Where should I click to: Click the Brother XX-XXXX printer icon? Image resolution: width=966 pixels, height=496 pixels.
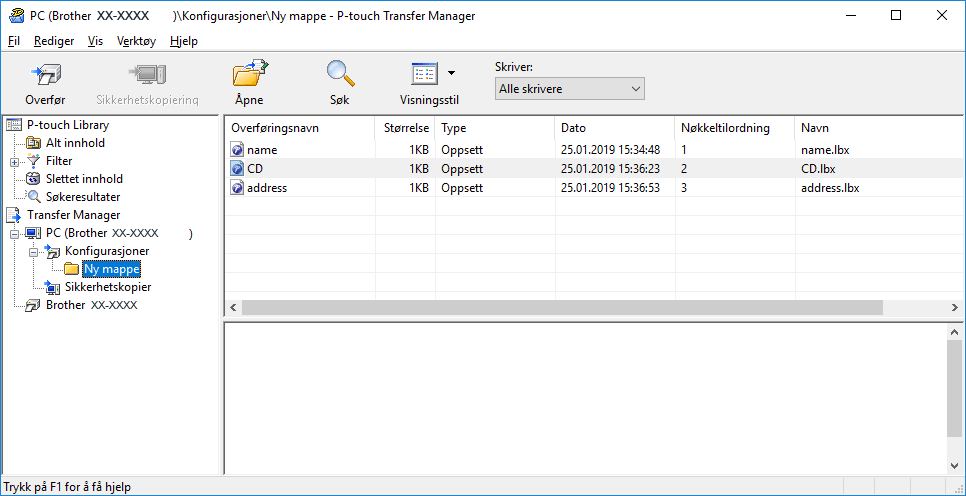coord(33,306)
